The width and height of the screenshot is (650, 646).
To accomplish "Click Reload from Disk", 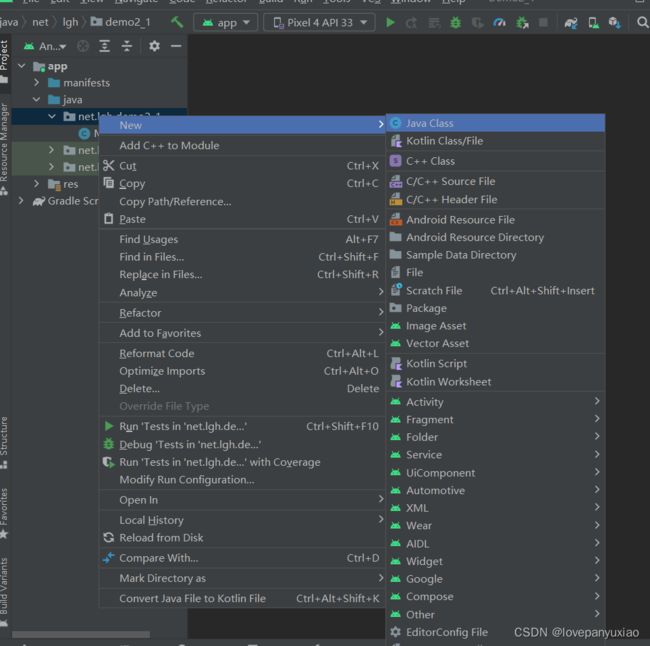I will point(243,538).
